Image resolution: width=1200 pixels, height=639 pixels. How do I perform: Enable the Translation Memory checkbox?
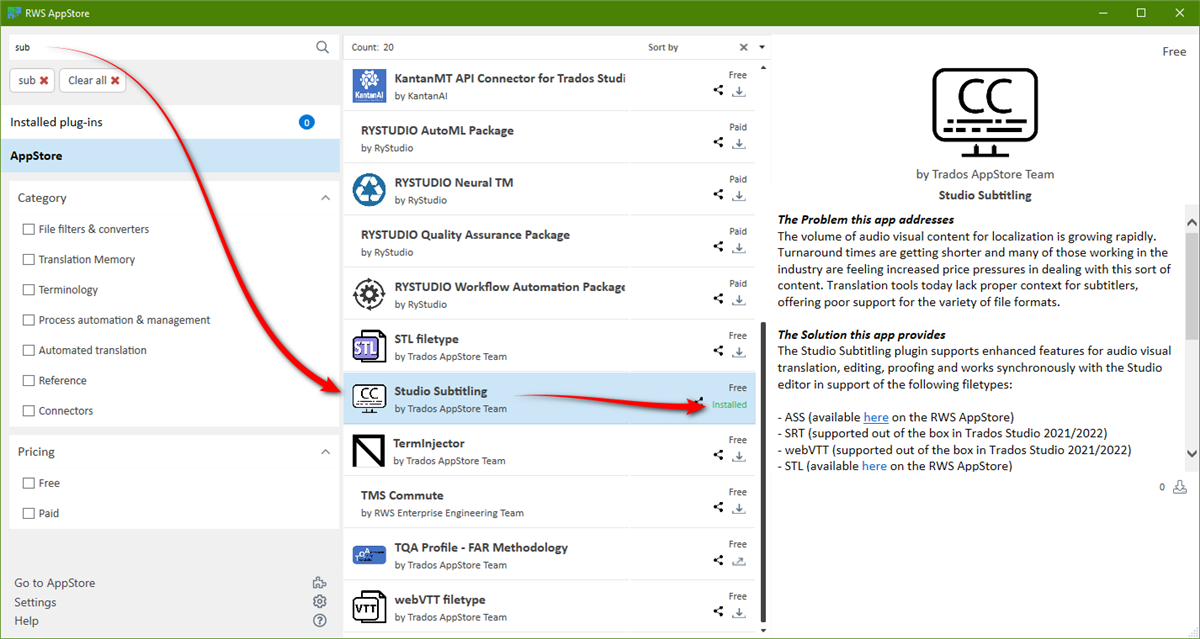(28, 259)
